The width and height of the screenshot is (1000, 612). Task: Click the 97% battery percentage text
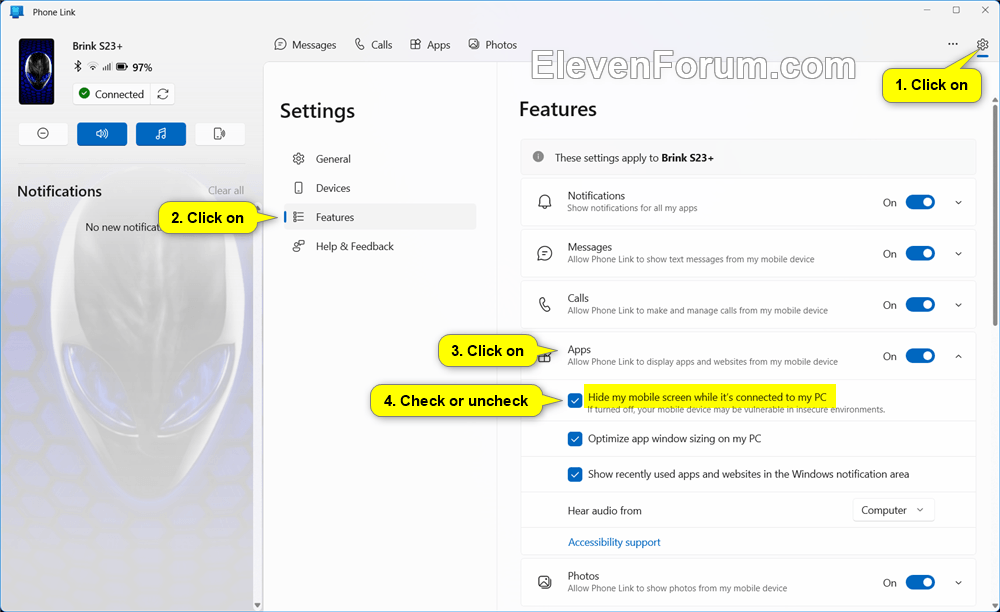(x=142, y=67)
